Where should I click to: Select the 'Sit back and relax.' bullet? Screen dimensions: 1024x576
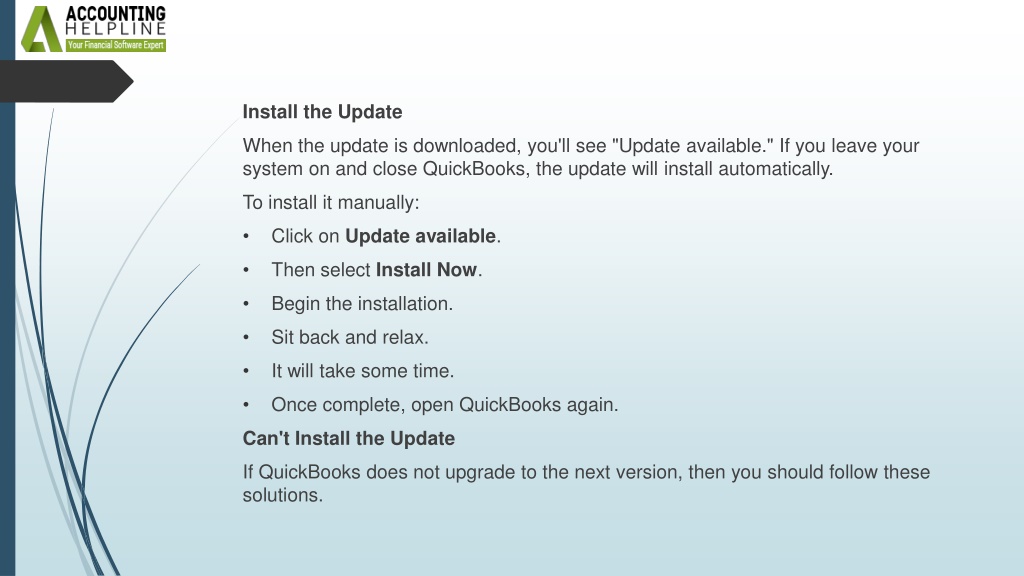click(x=350, y=337)
